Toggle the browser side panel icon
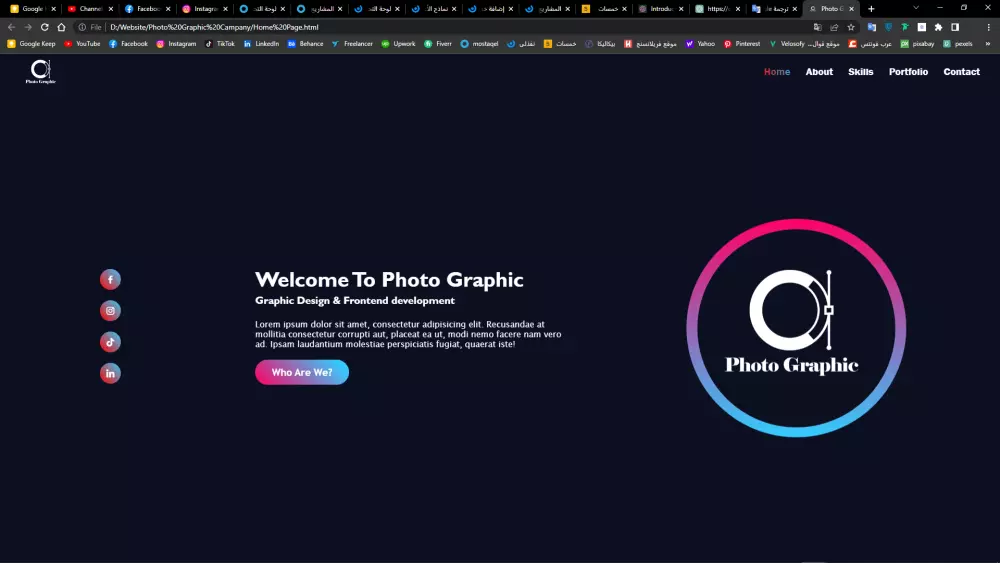The image size is (1000, 563). click(x=955, y=27)
